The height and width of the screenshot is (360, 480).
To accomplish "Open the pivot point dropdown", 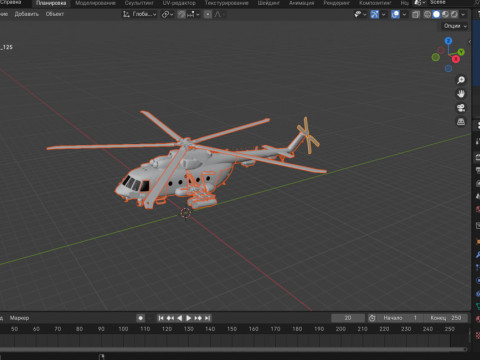I will pyautogui.click(x=167, y=14).
